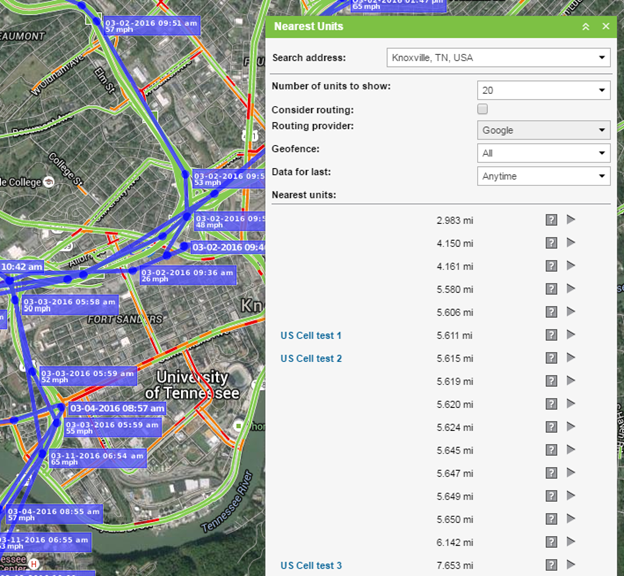The image size is (624, 576).
Task: Expand the Geofence dropdown set to All
Action: (543, 153)
